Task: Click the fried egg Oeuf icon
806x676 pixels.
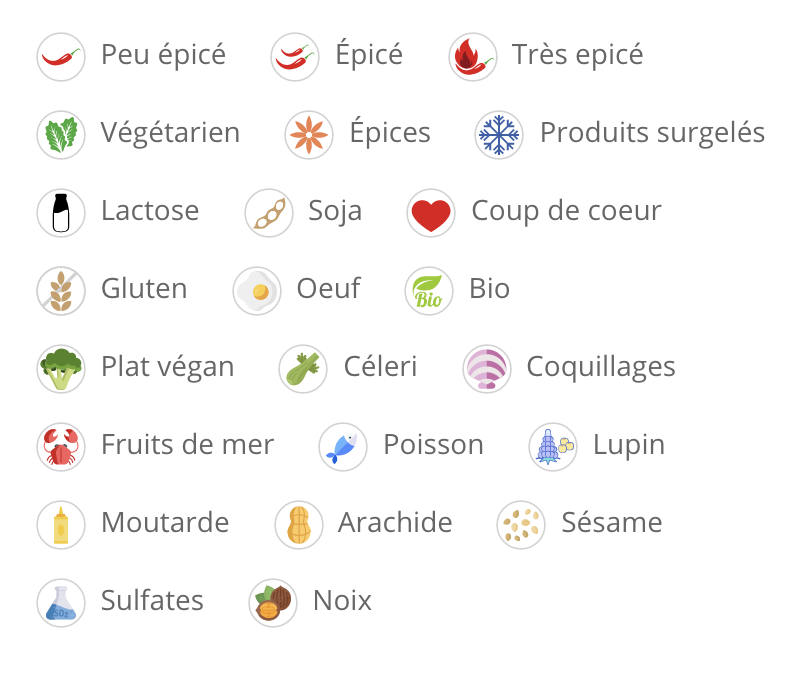Action: point(257,290)
